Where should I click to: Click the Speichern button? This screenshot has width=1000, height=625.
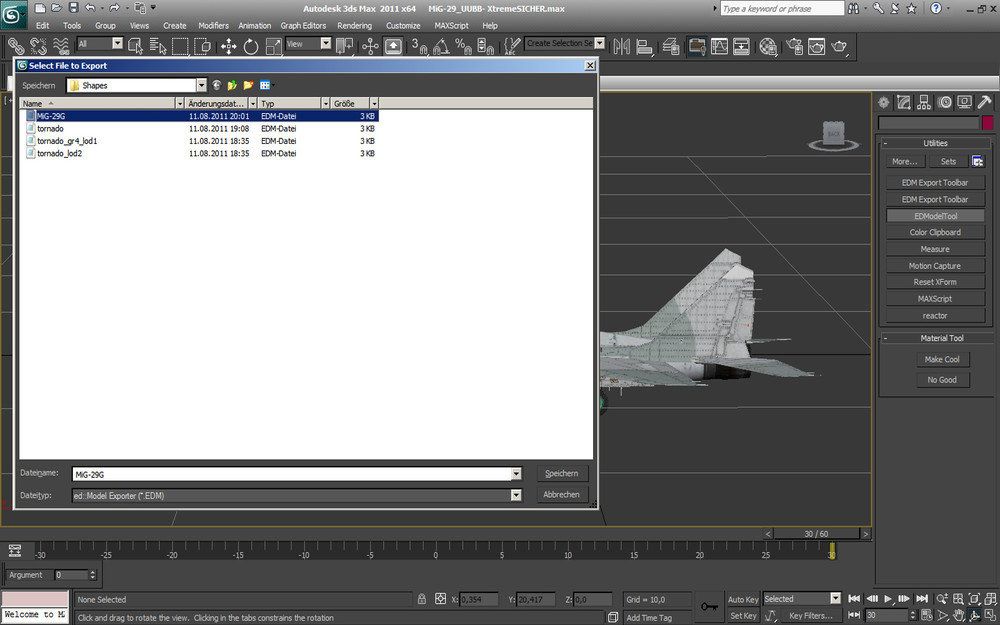click(561, 474)
